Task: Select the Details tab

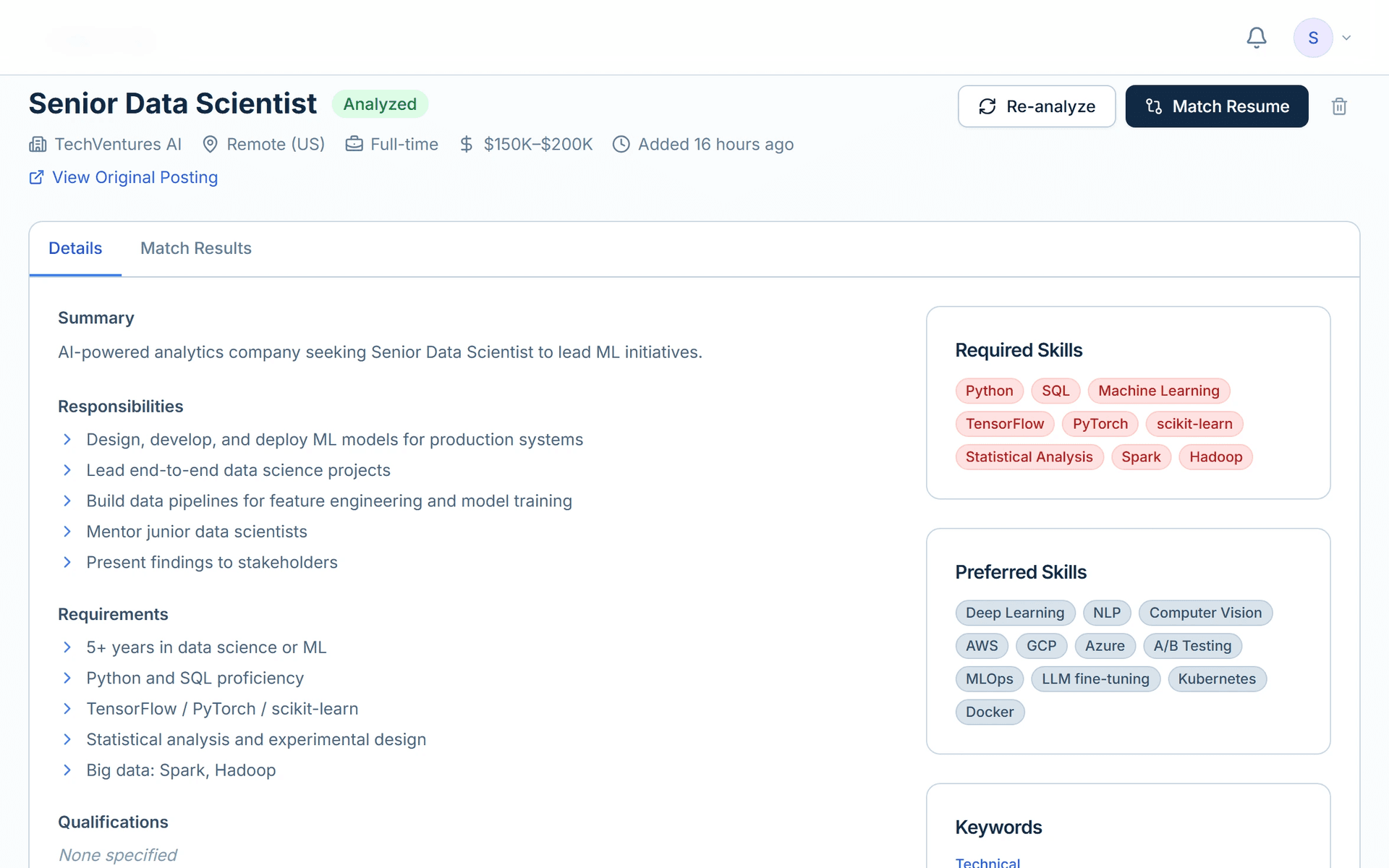Action: click(x=75, y=248)
